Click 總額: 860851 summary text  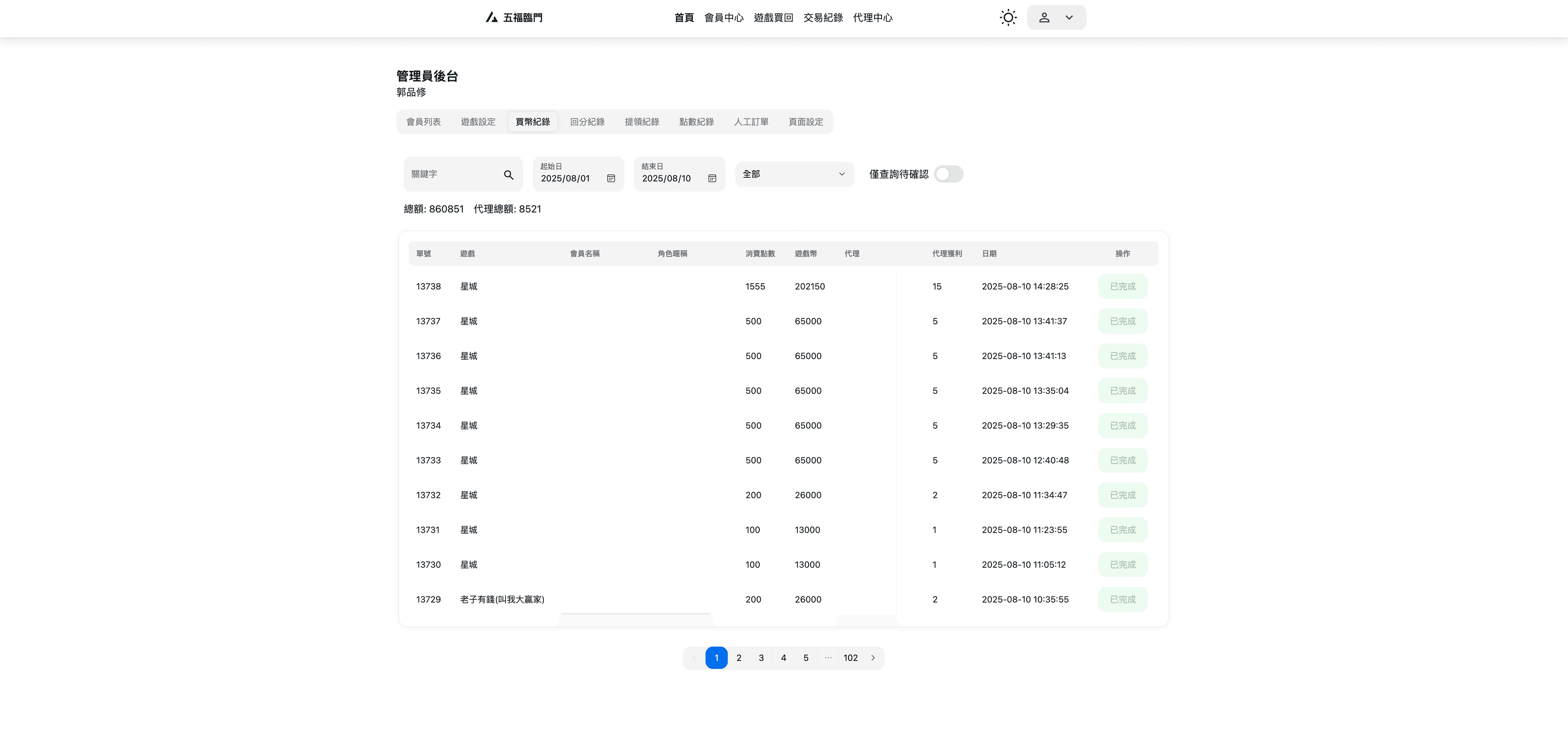pyautogui.click(x=434, y=209)
